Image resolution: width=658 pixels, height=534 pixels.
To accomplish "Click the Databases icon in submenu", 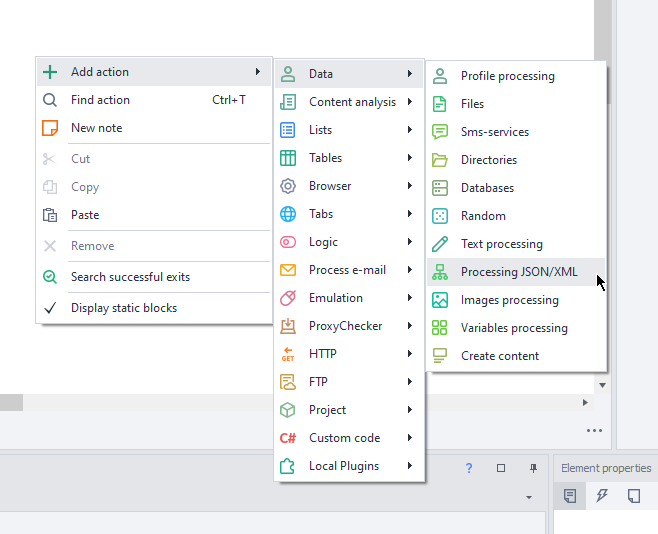I will [440, 188].
